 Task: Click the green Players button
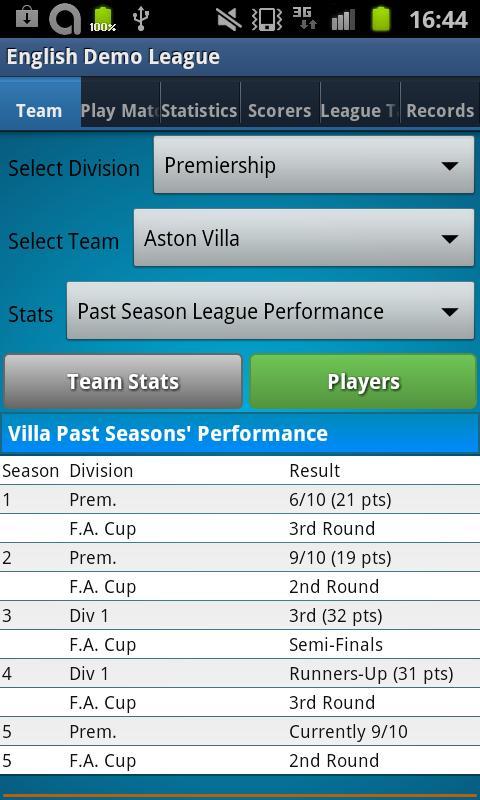pos(363,382)
